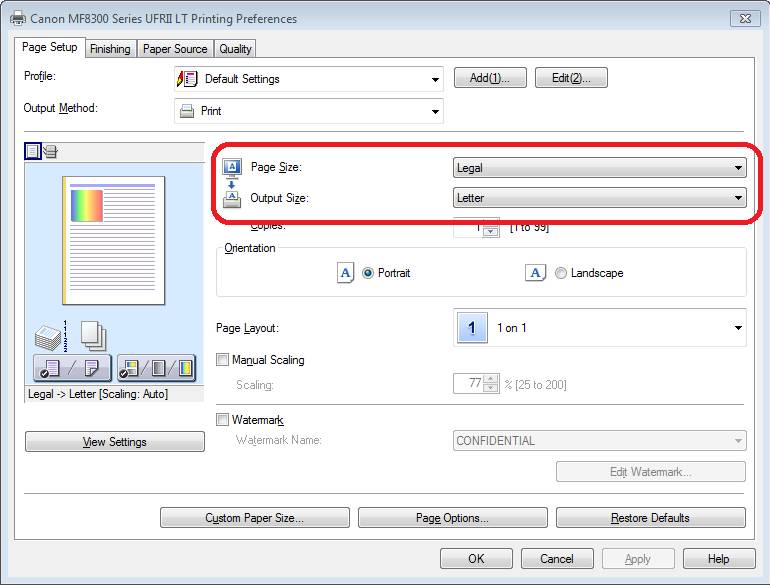Image resolution: width=770 pixels, height=585 pixels.
Task: Select Portrait orientation radio button
Action: point(368,273)
